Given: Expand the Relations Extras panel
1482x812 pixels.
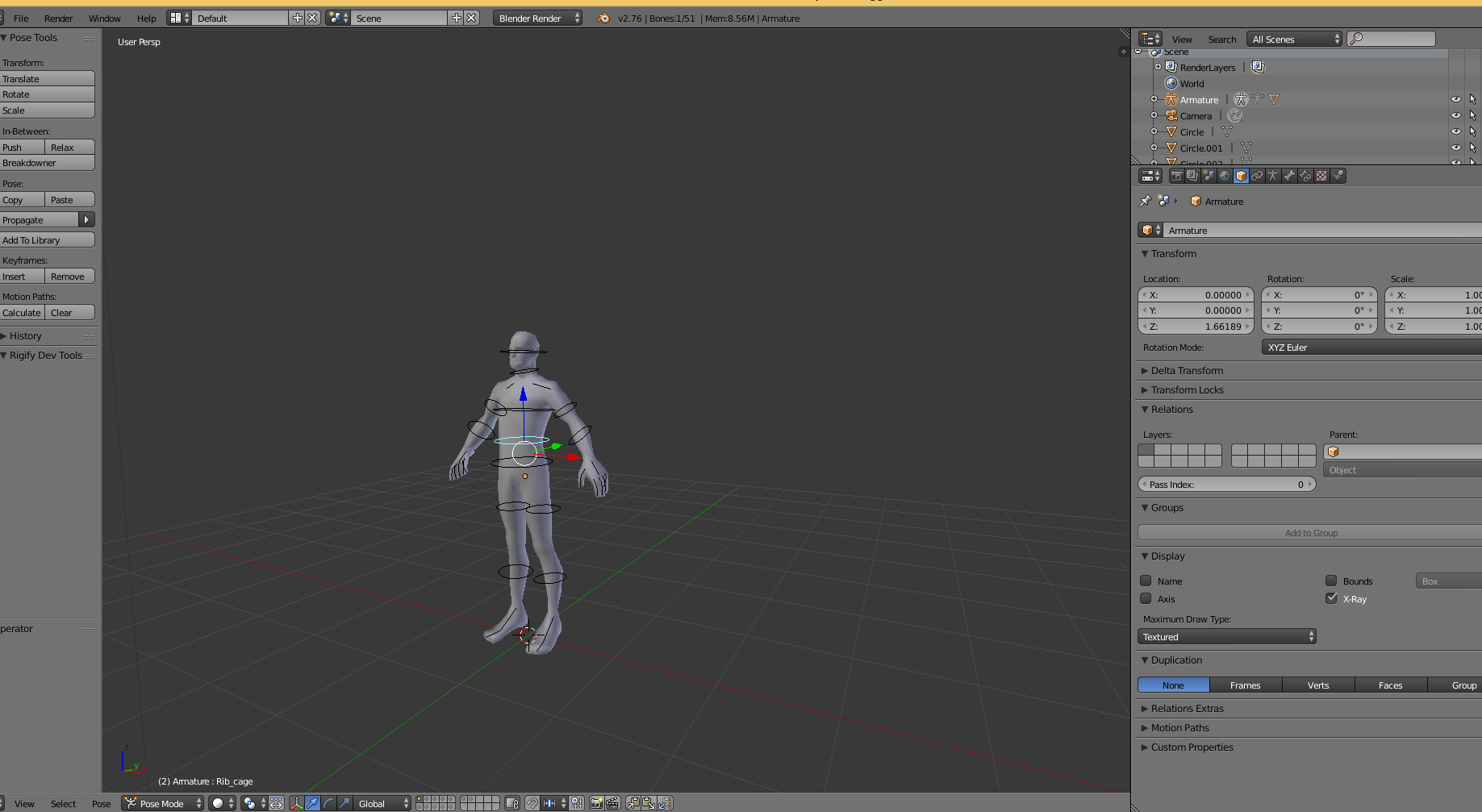Looking at the screenshot, I should tap(1187, 708).
